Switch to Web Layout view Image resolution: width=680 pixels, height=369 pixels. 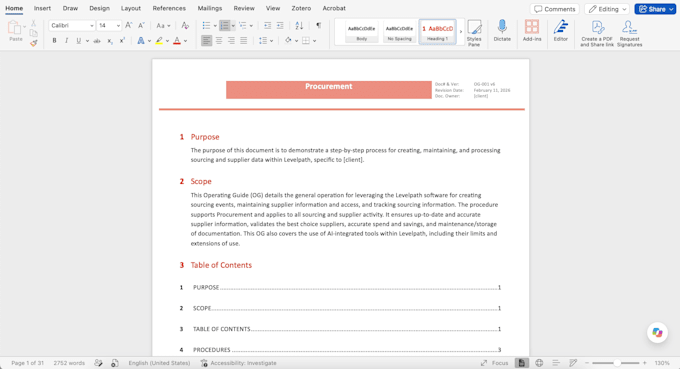tap(539, 363)
